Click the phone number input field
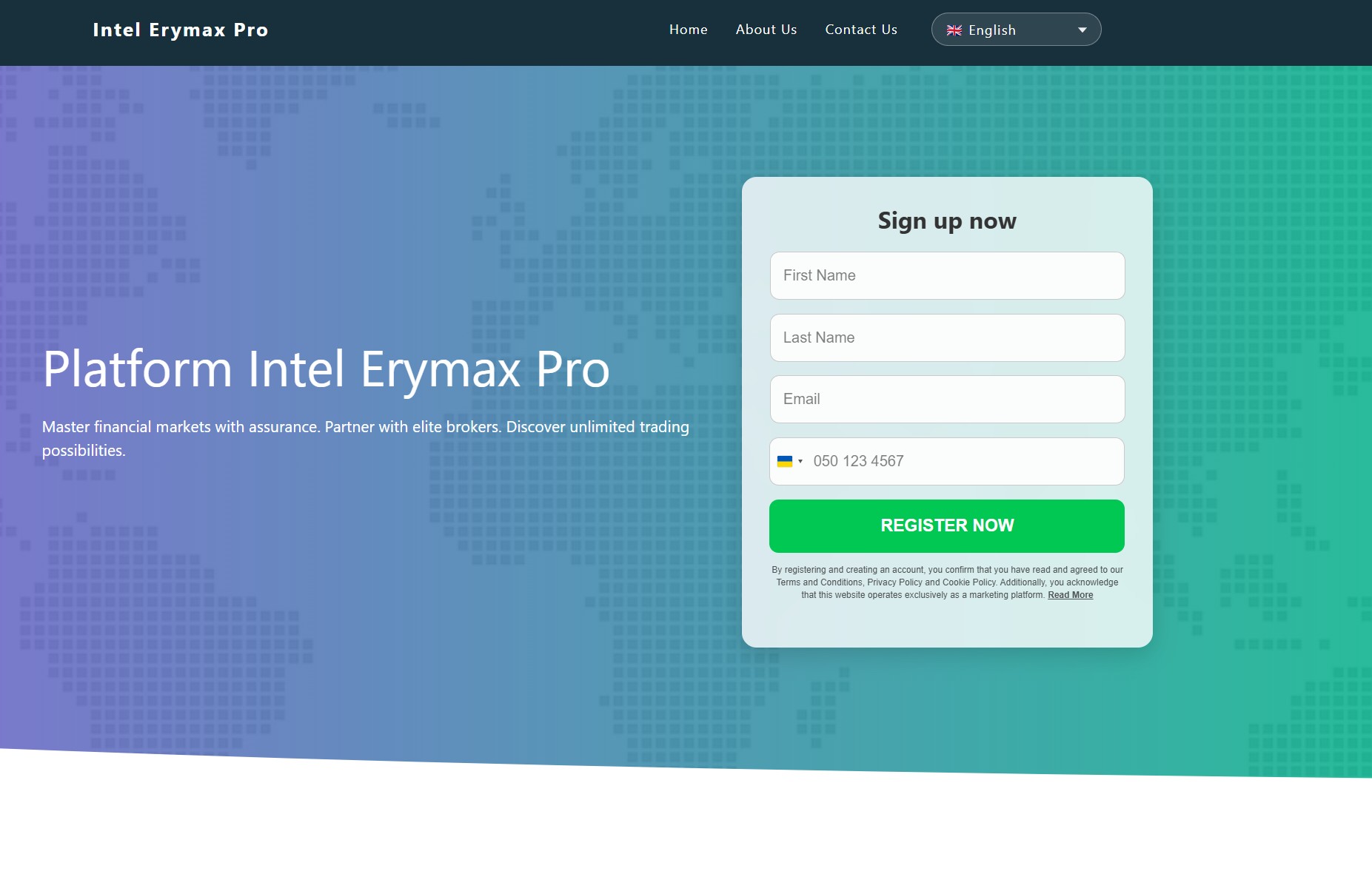1372x894 pixels. (963, 461)
